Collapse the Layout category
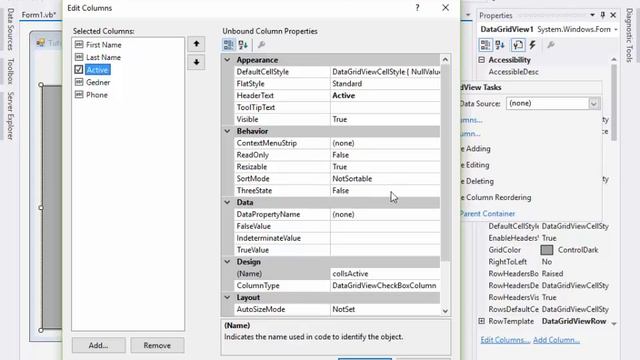640x360 pixels. click(x=227, y=297)
